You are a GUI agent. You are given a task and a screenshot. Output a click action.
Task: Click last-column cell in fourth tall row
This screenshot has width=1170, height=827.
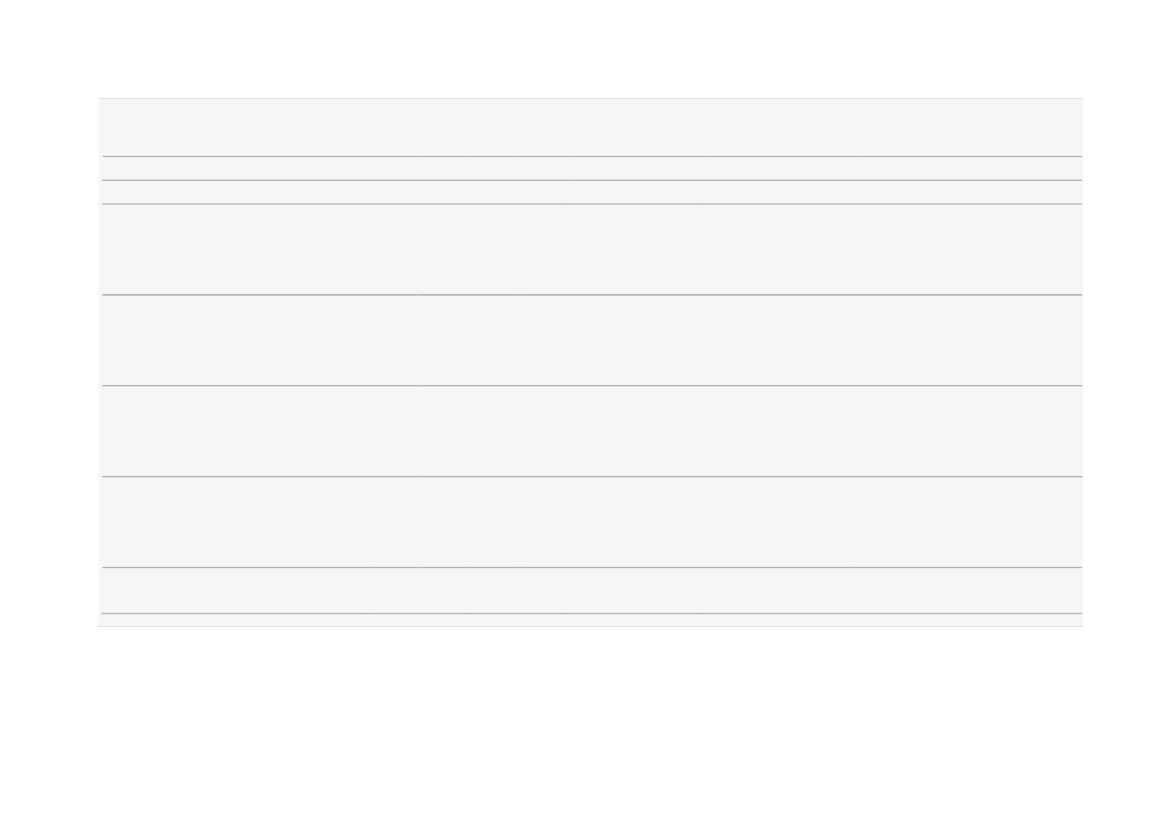pyautogui.click(x=965, y=522)
